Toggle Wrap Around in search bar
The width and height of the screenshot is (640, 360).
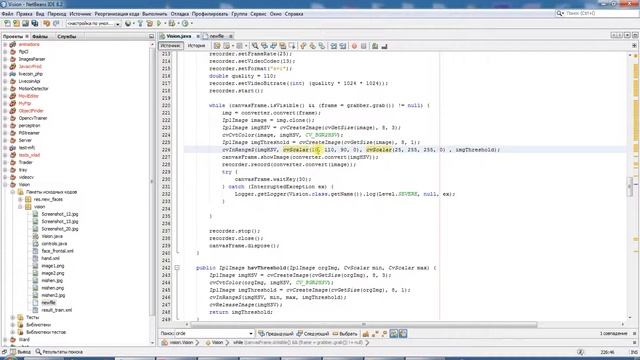click(x=403, y=334)
